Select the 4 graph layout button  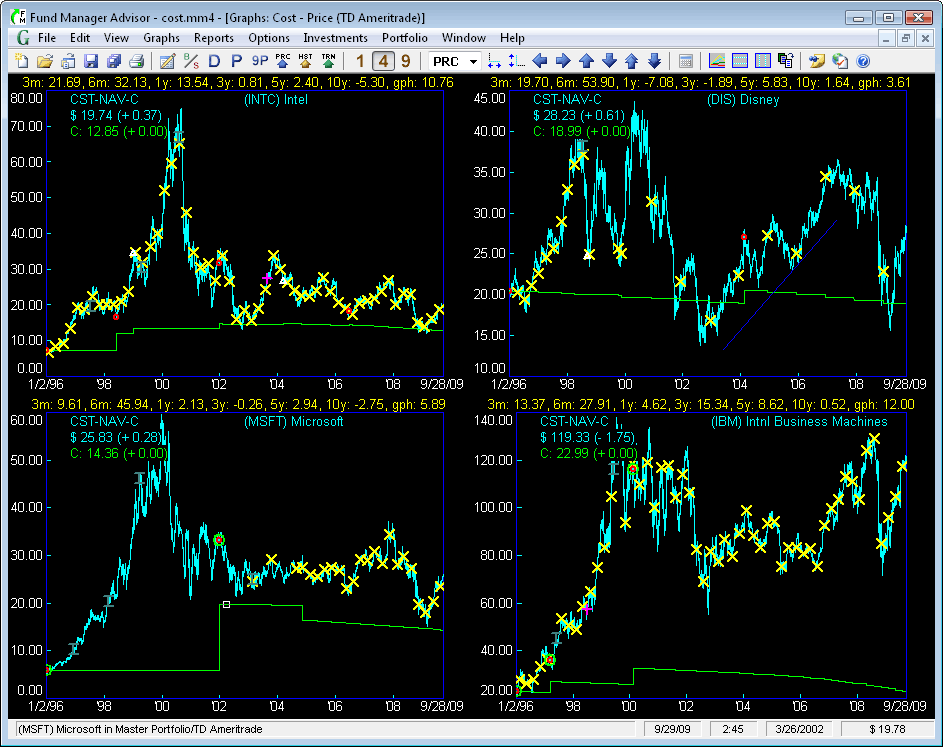click(383, 61)
